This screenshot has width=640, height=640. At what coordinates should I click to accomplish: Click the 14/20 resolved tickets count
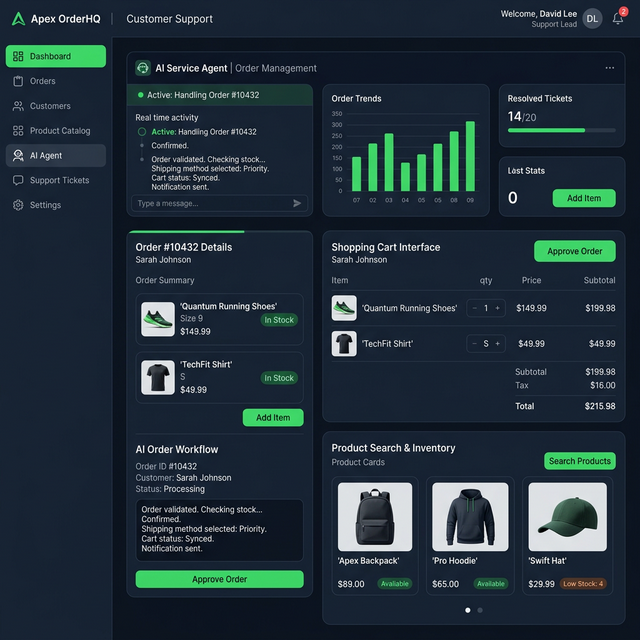point(522,117)
